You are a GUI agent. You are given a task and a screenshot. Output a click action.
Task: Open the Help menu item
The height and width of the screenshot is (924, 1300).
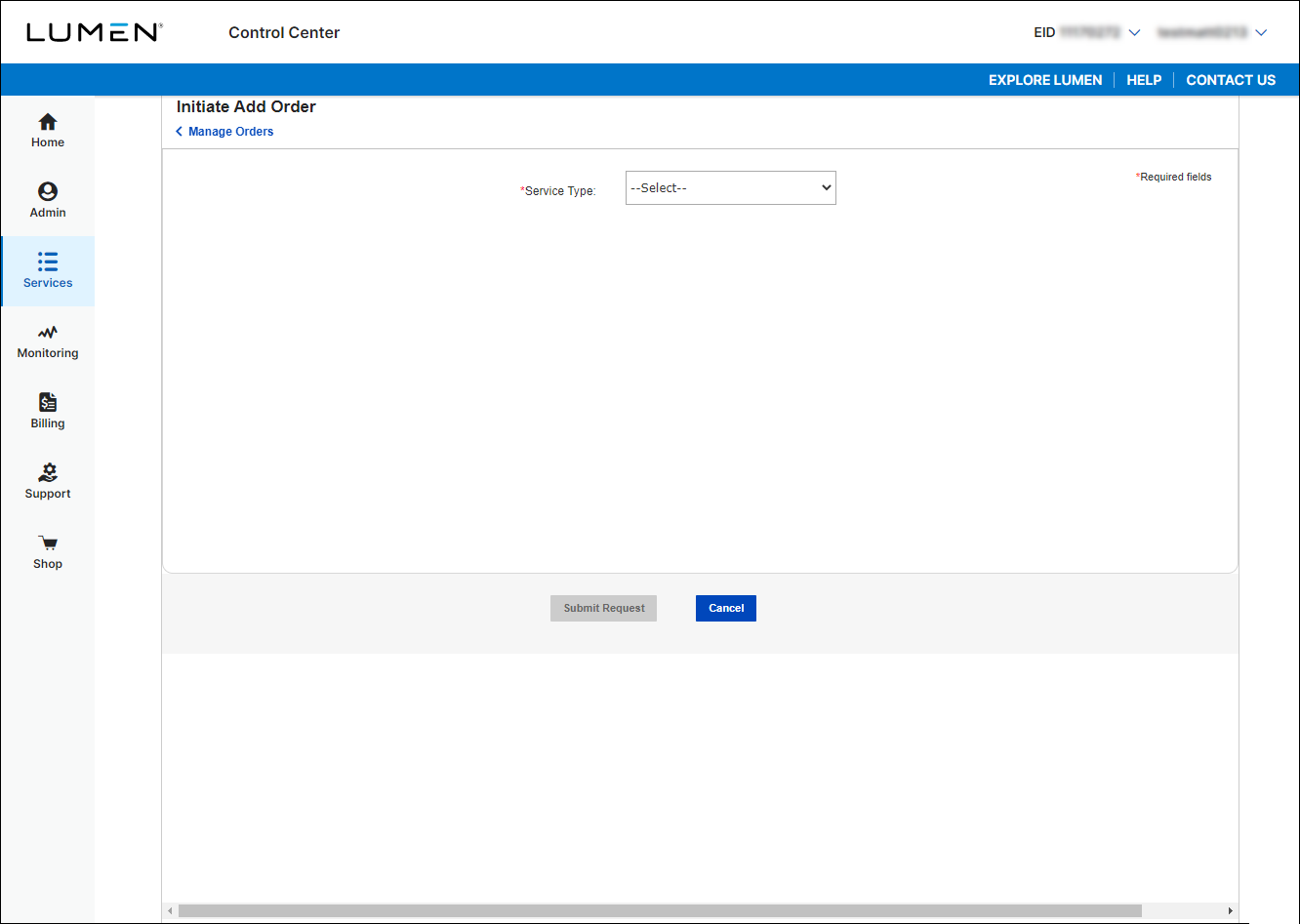click(x=1144, y=80)
